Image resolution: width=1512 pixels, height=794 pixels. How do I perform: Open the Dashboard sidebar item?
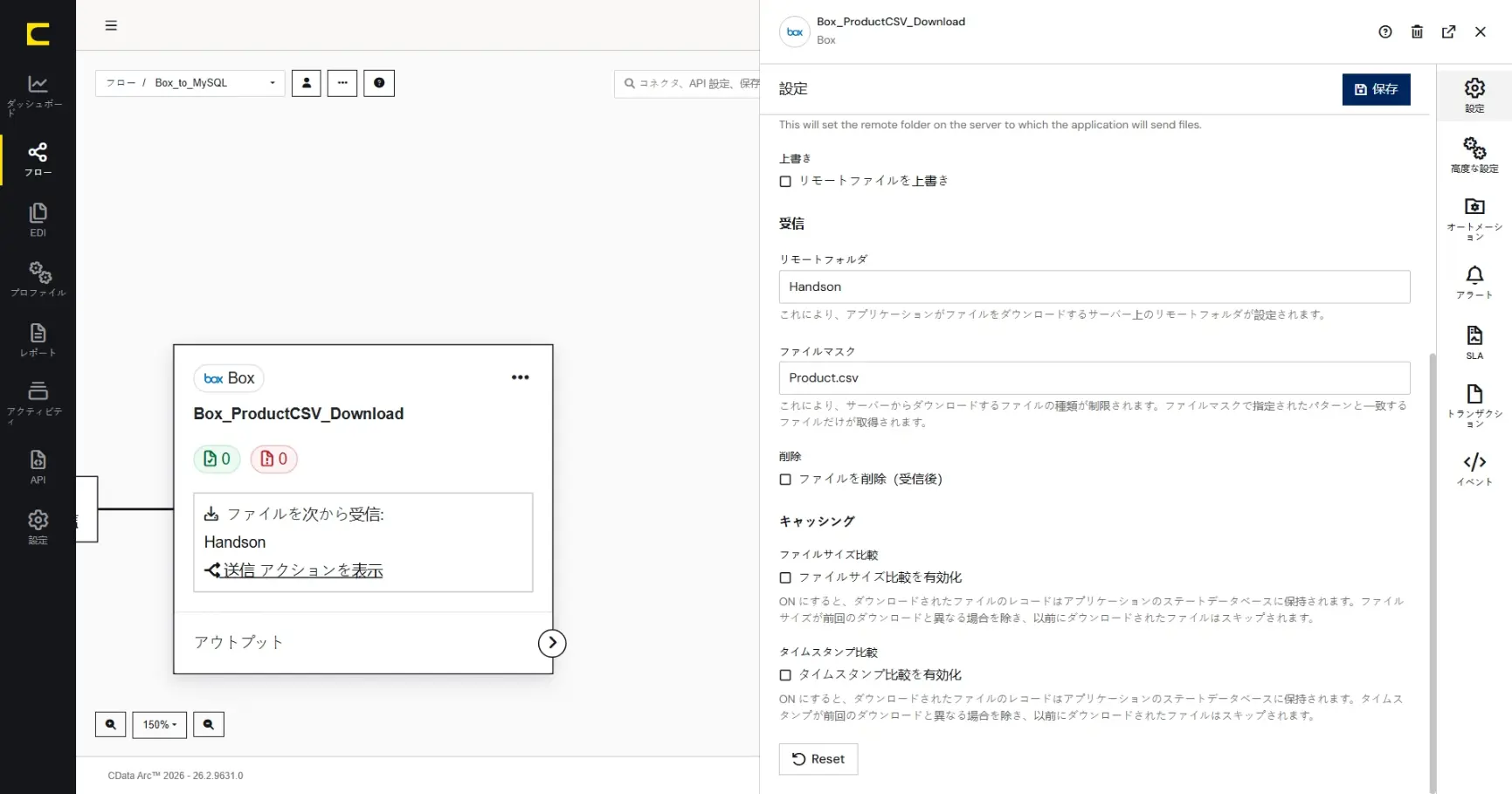[x=38, y=95]
